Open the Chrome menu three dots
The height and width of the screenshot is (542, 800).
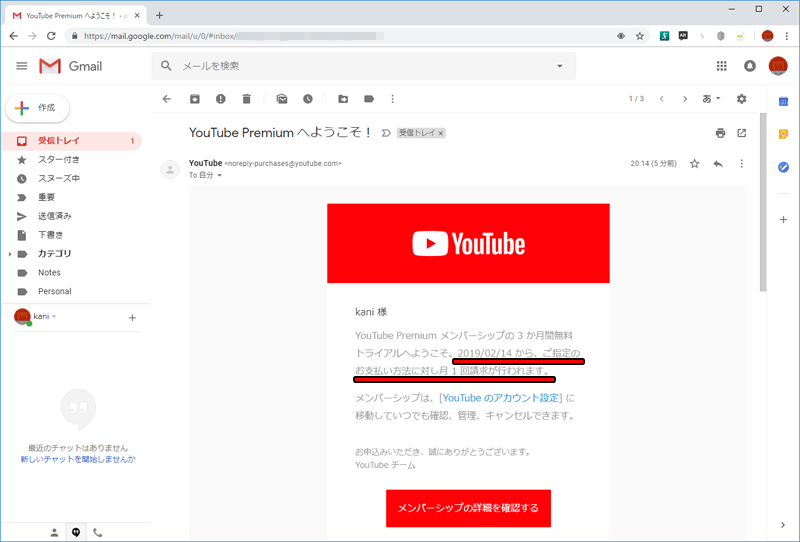pyautogui.click(x=786, y=36)
